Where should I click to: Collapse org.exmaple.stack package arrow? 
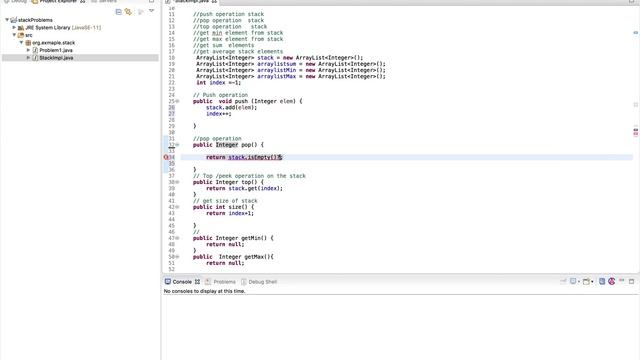point(21,42)
